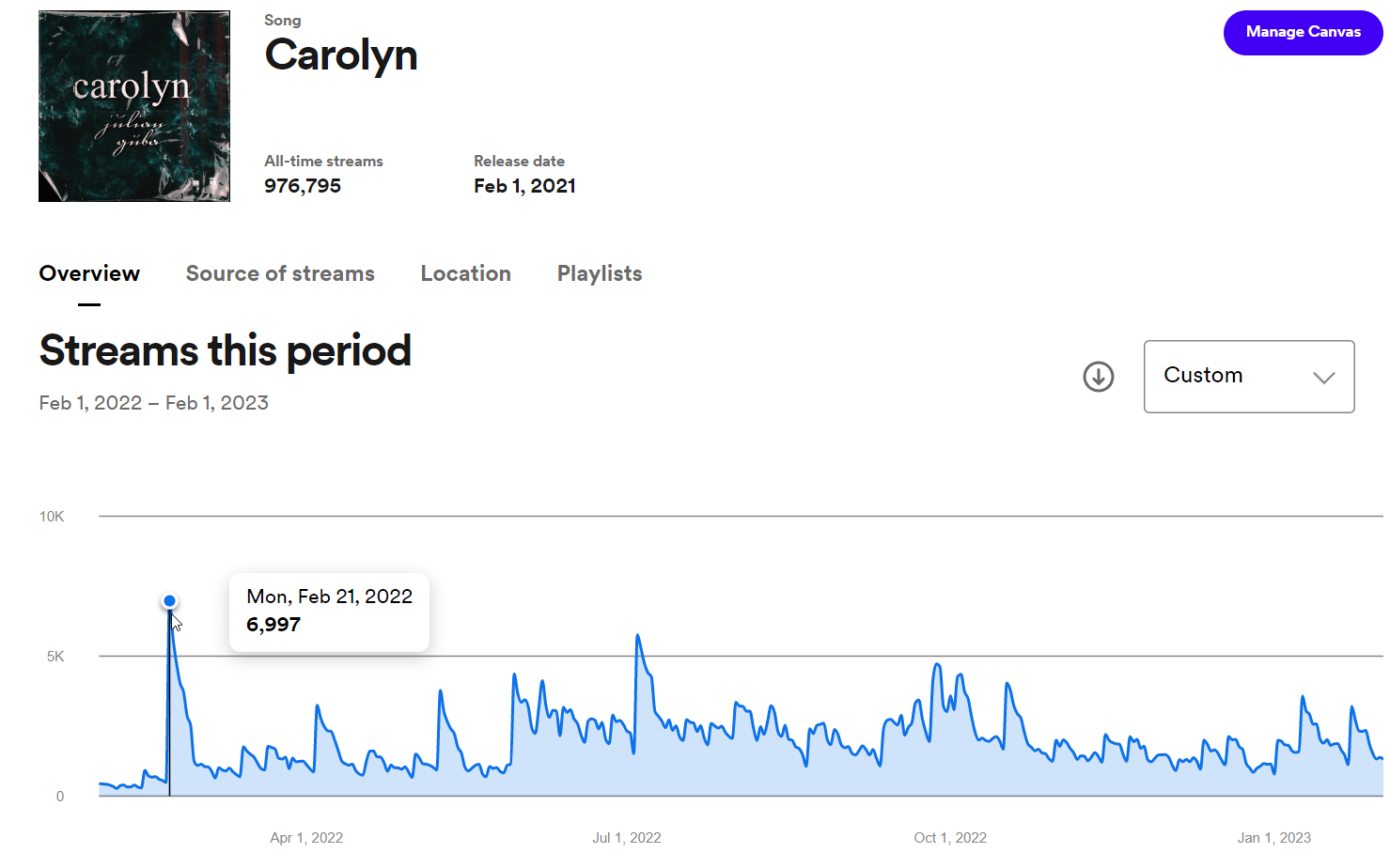The width and height of the screenshot is (1390, 868).
Task: Click the download streams data icon
Action: pyautogui.click(x=1098, y=377)
